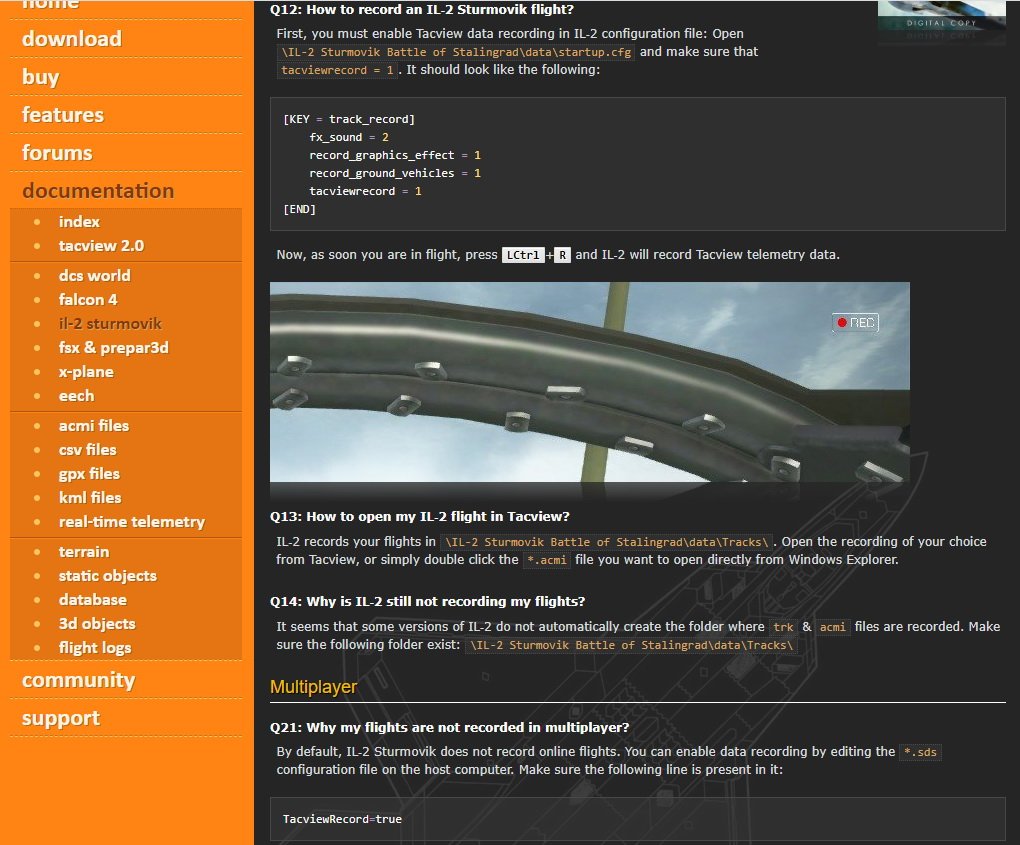Open the 3d objects page
The image size is (1020, 845).
pos(97,624)
